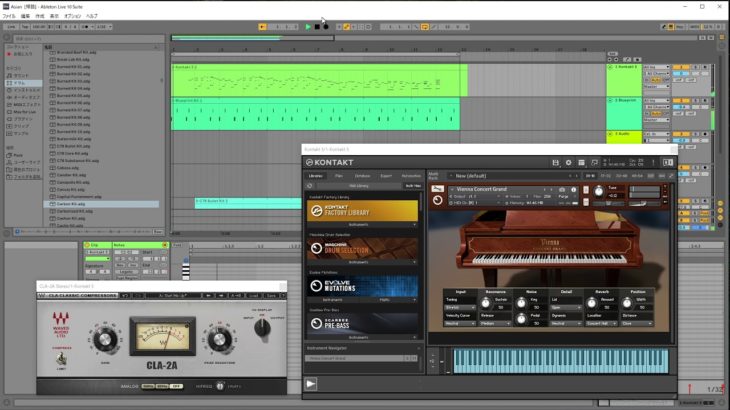
Task: Open the ファイル menu
Action: point(9,16)
